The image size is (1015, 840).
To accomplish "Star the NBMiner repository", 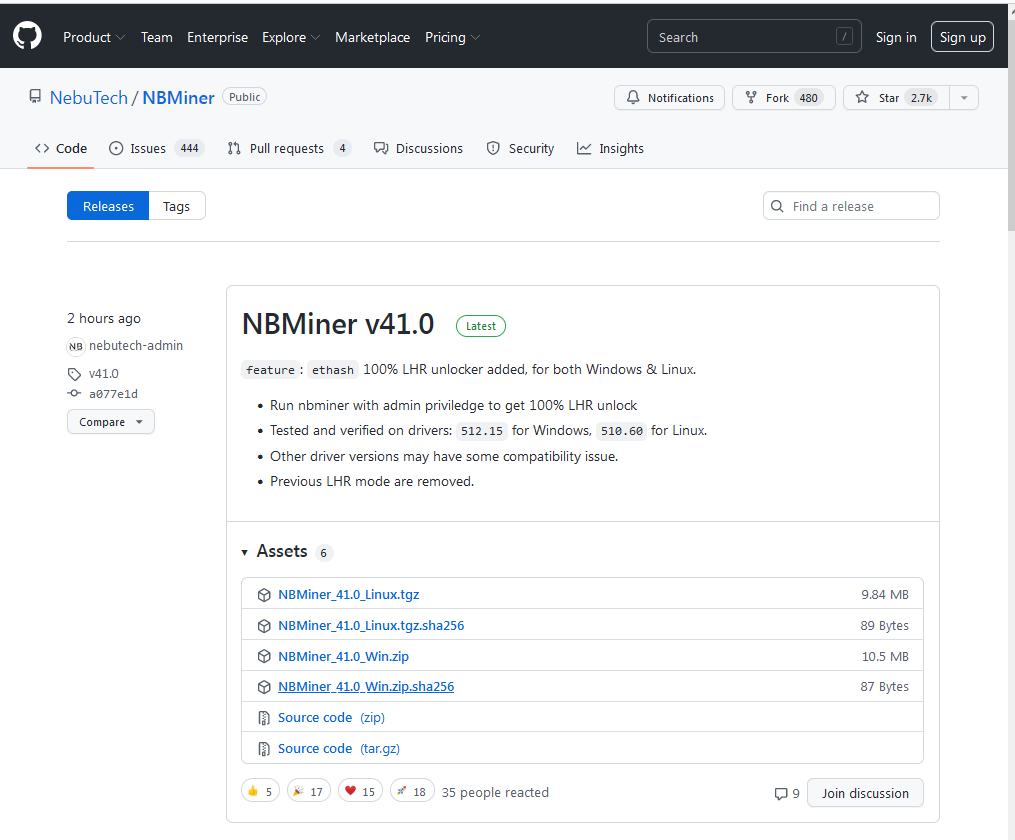I will 889,97.
